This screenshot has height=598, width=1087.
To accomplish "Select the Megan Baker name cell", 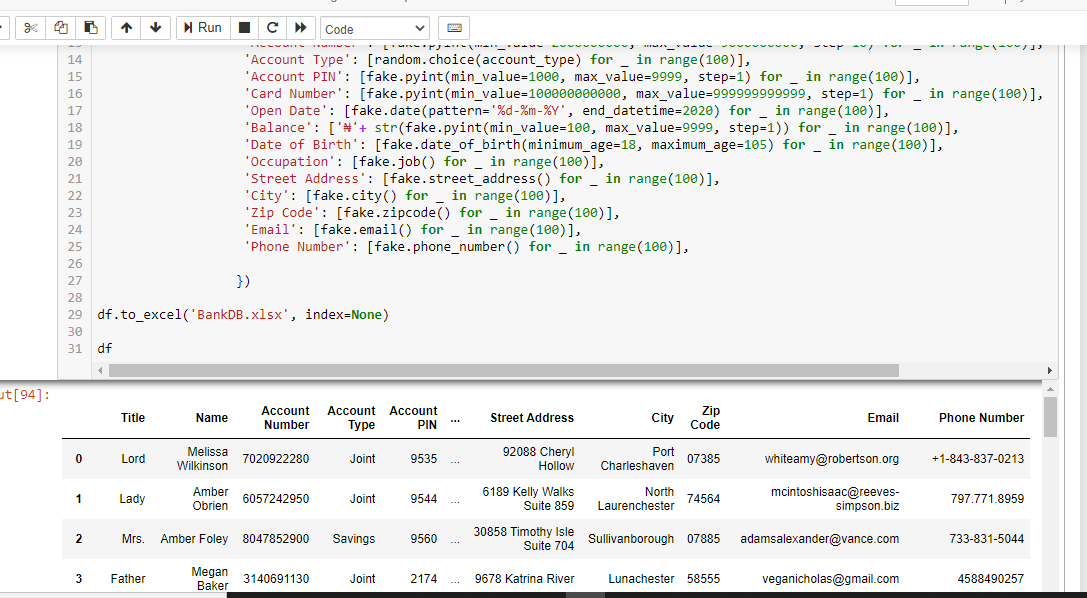I will tap(209, 579).
